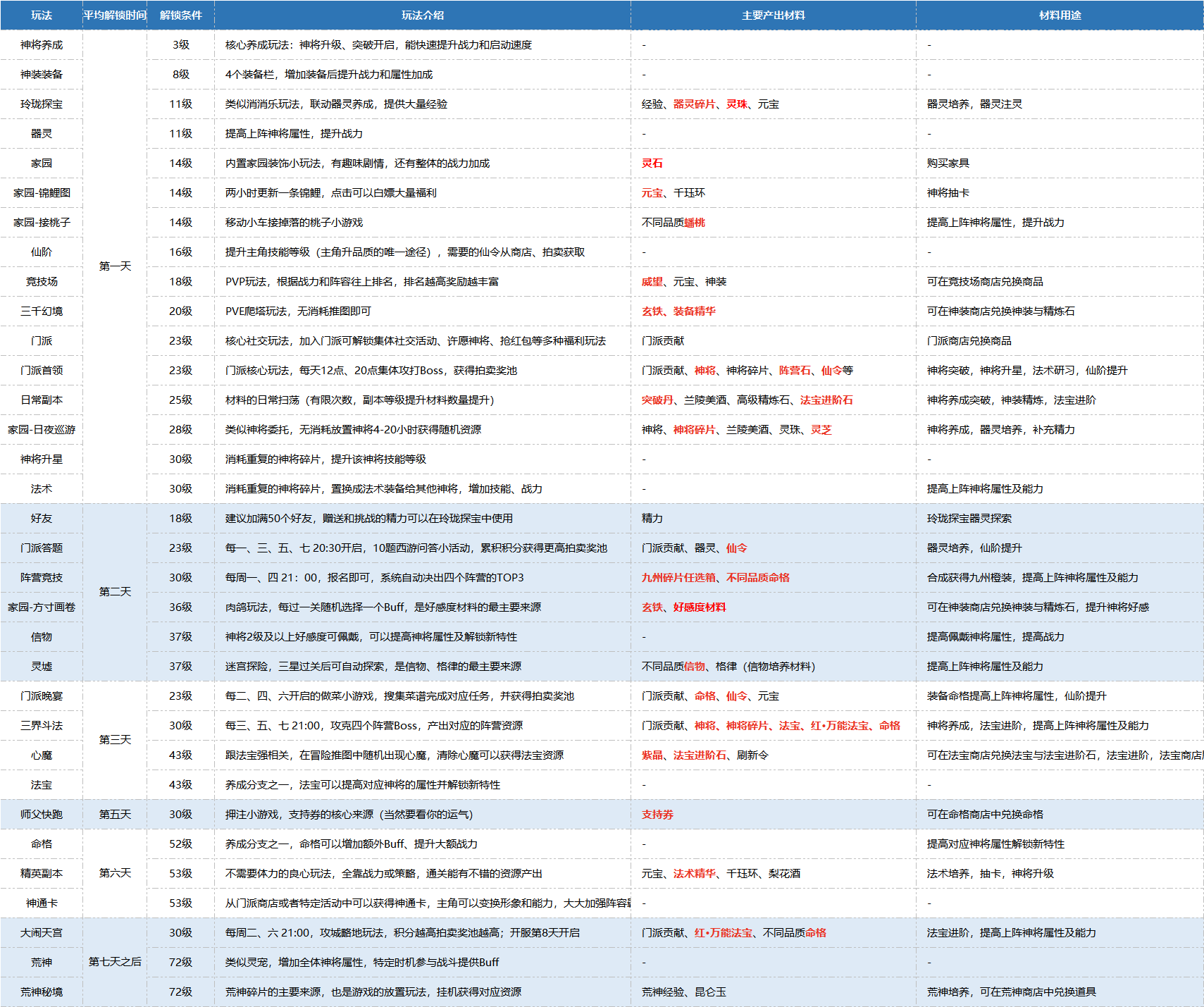Select the 神通卡 cell

(42, 903)
